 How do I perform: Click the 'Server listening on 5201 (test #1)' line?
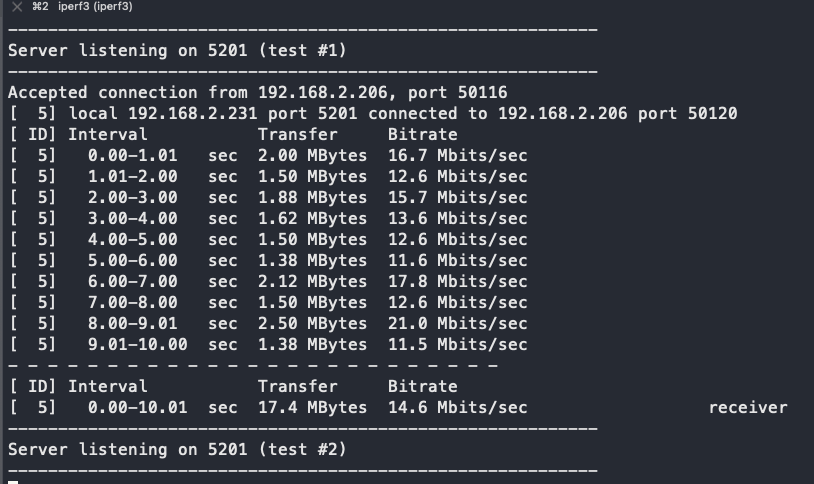click(177, 50)
